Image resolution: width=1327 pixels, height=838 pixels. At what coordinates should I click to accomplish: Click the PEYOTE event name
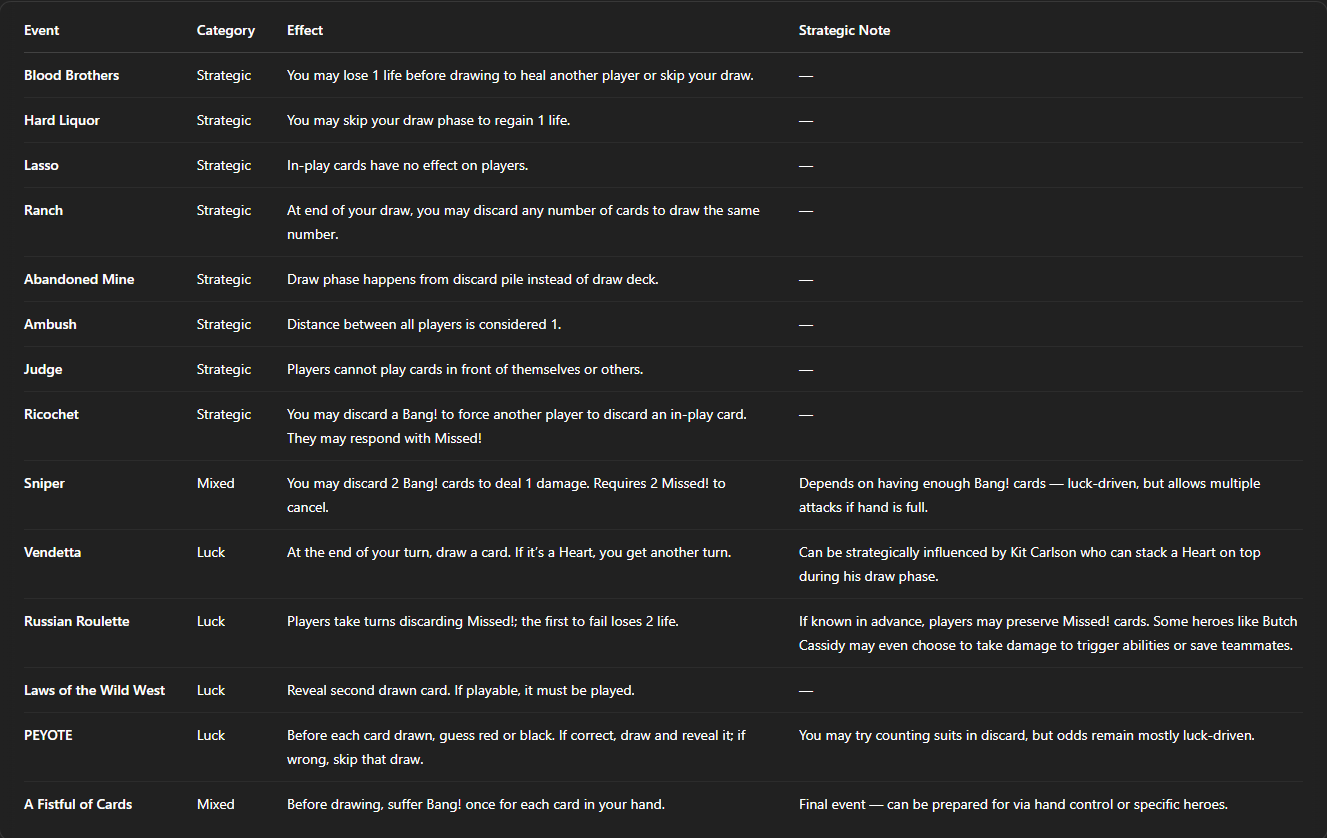[x=48, y=735]
